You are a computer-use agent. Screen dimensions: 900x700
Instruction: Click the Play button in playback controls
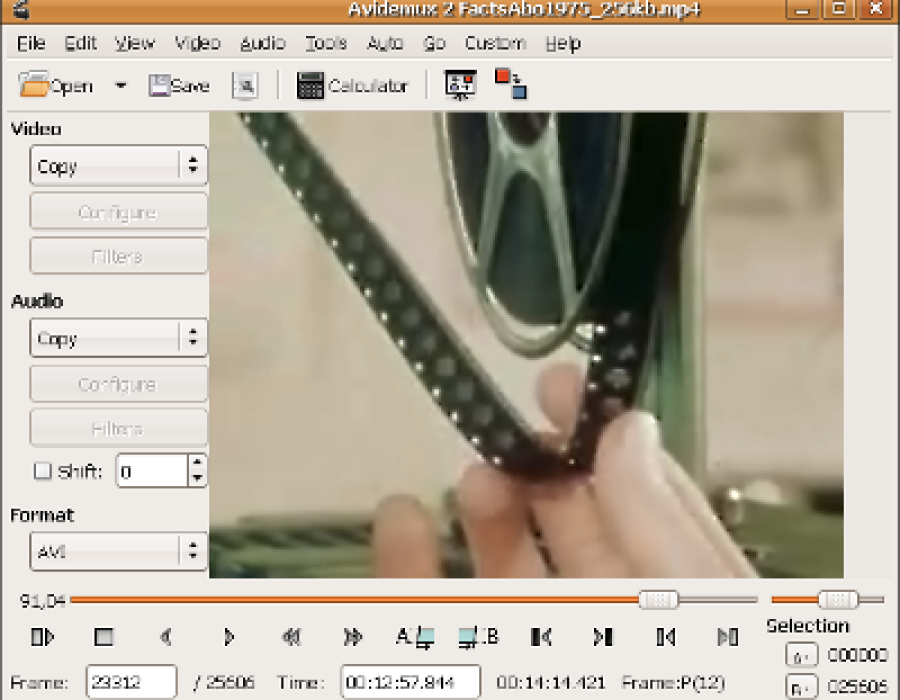[42, 637]
